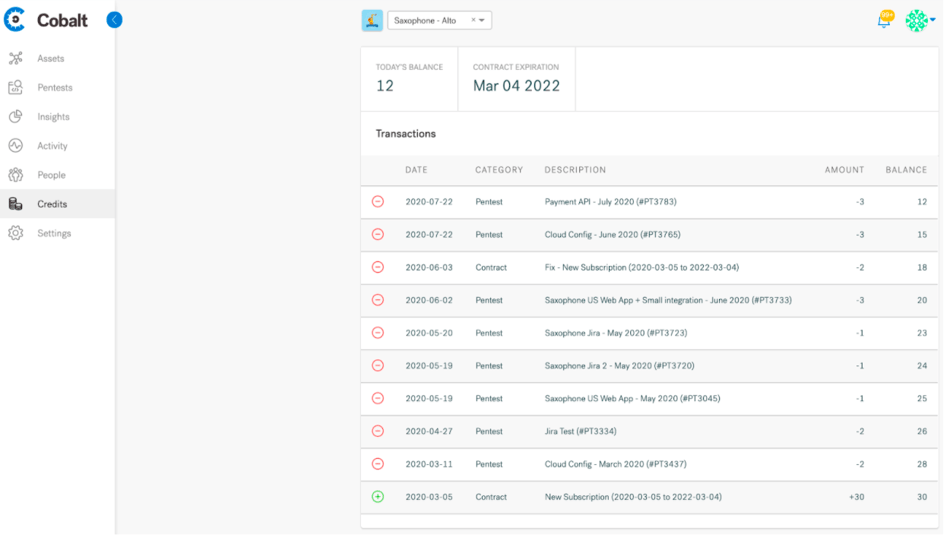The image size is (950, 550).
Task: Click minus icon for Saxophone US Web App + Small integration row
Action: pyautogui.click(x=377, y=299)
